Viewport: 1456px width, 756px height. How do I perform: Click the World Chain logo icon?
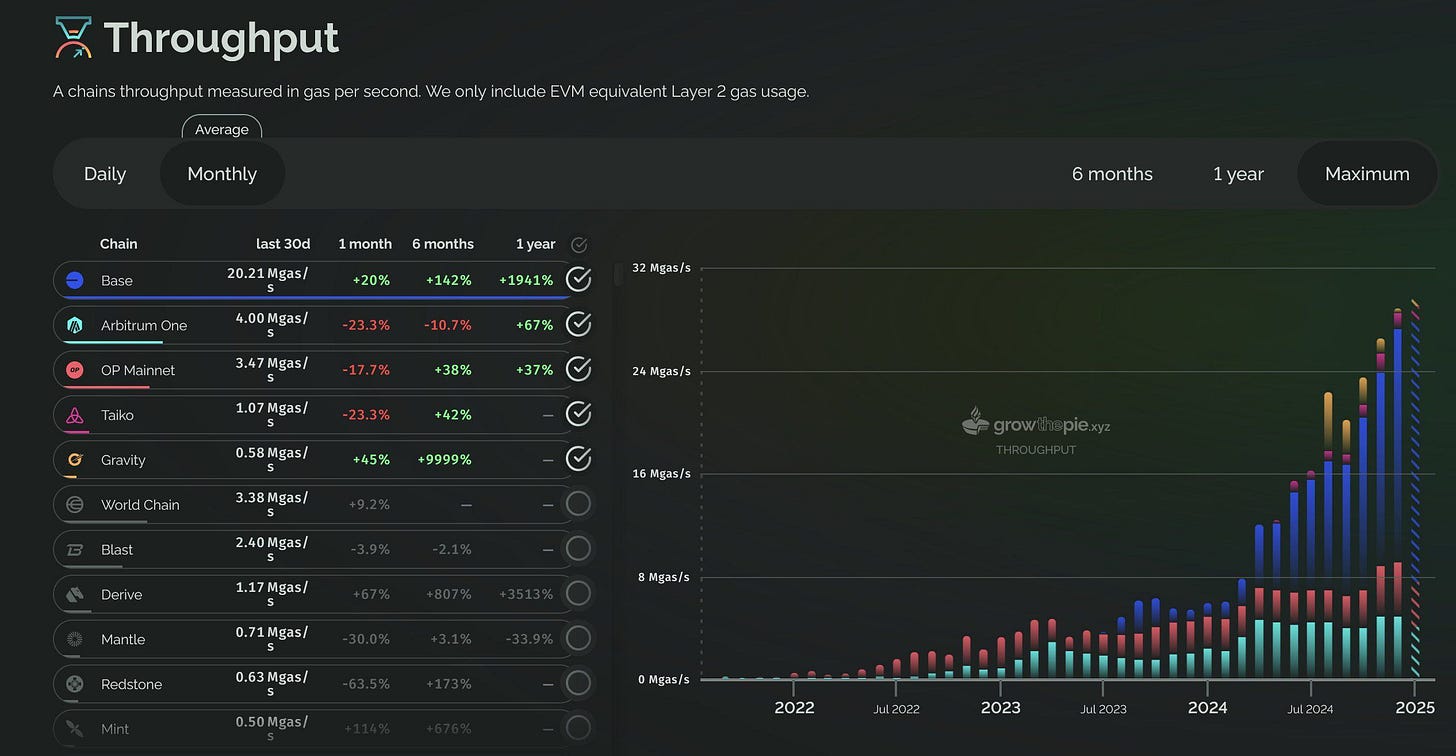[74, 505]
